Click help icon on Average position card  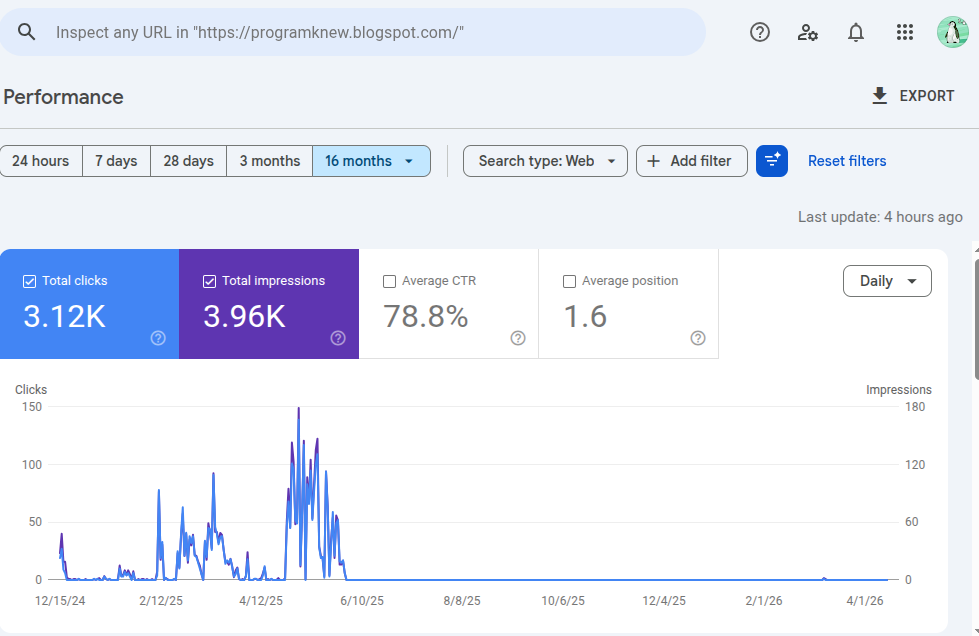[x=698, y=338]
